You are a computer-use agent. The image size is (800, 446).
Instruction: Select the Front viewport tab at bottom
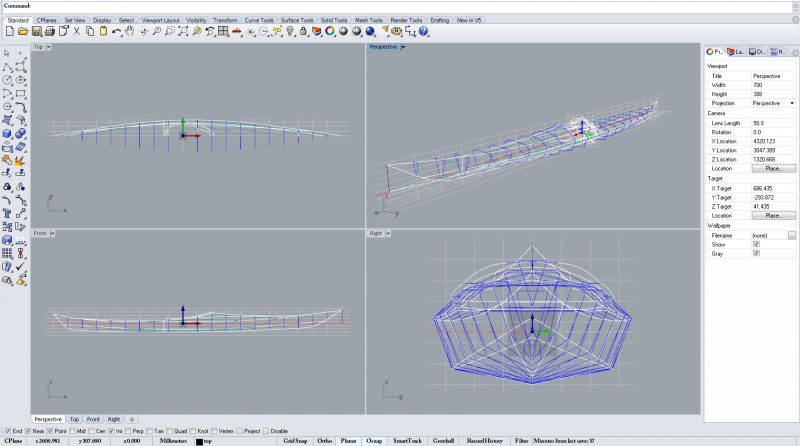click(93, 419)
